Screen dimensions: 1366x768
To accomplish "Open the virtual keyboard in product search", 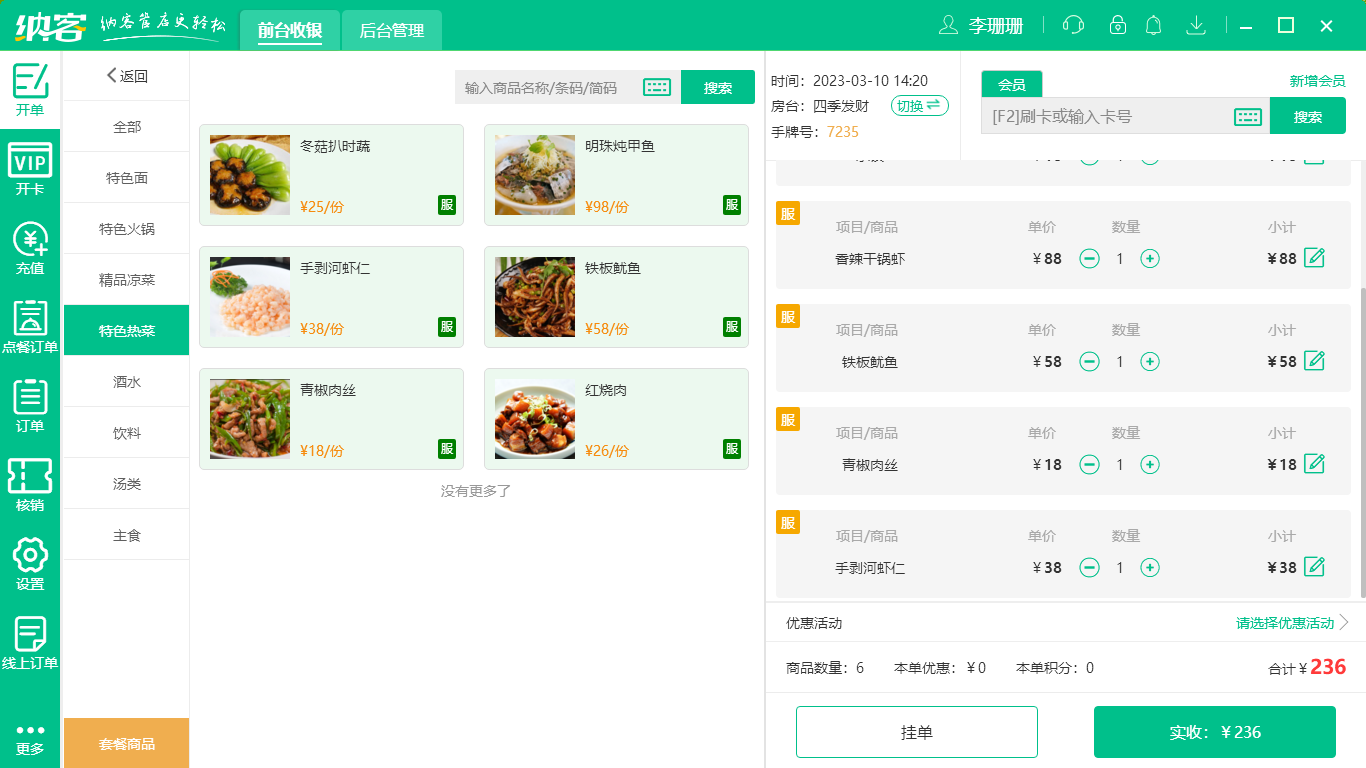I will [657, 87].
